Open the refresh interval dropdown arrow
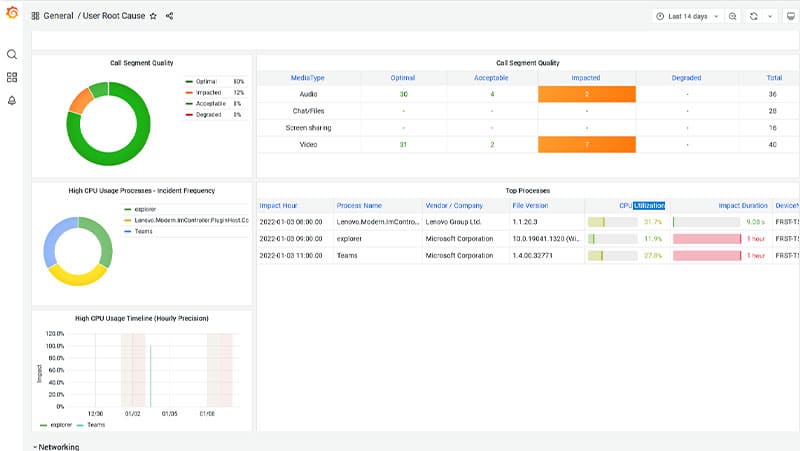This screenshot has width=800, height=451. [x=770, y=16]
